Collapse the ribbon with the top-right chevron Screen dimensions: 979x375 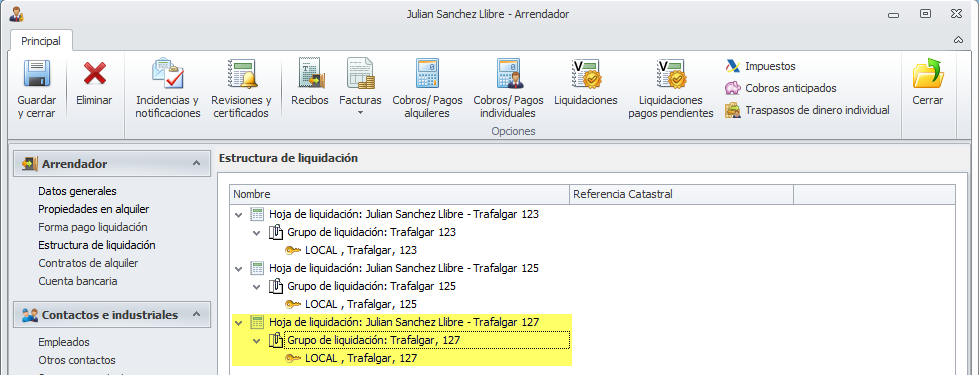click(958, 40)
